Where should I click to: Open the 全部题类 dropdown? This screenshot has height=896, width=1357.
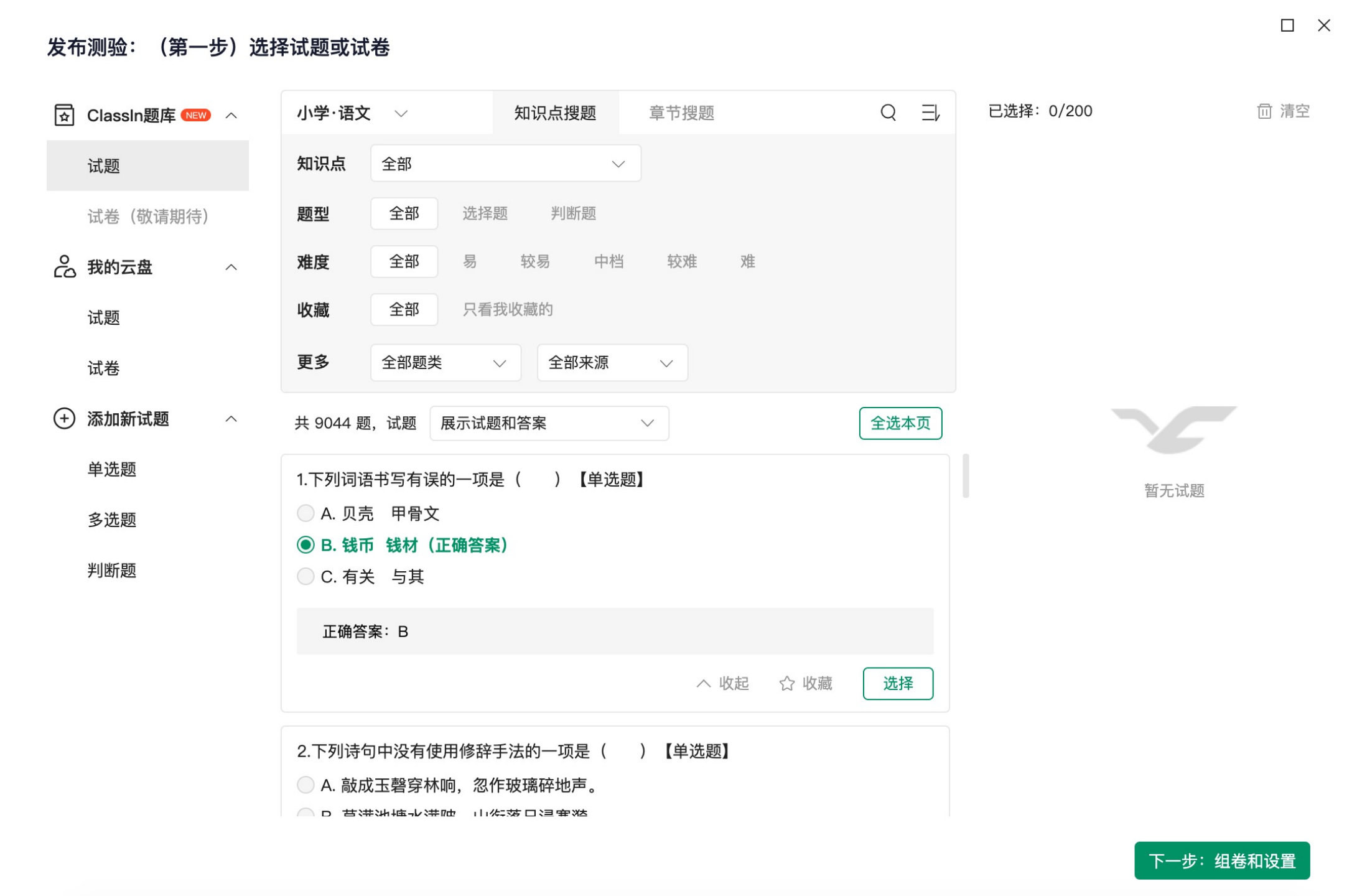tap(445, 362)
